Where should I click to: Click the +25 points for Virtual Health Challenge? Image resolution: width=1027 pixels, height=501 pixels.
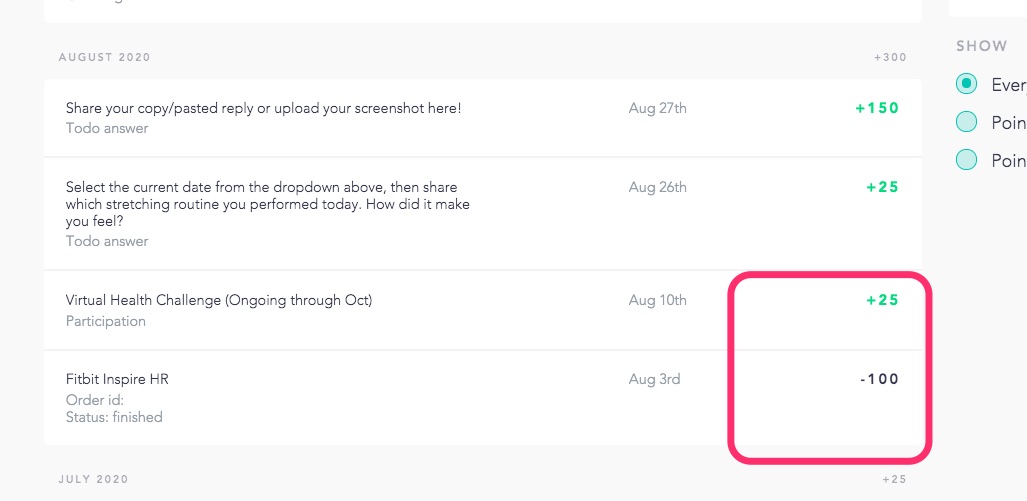pos(882,301)
